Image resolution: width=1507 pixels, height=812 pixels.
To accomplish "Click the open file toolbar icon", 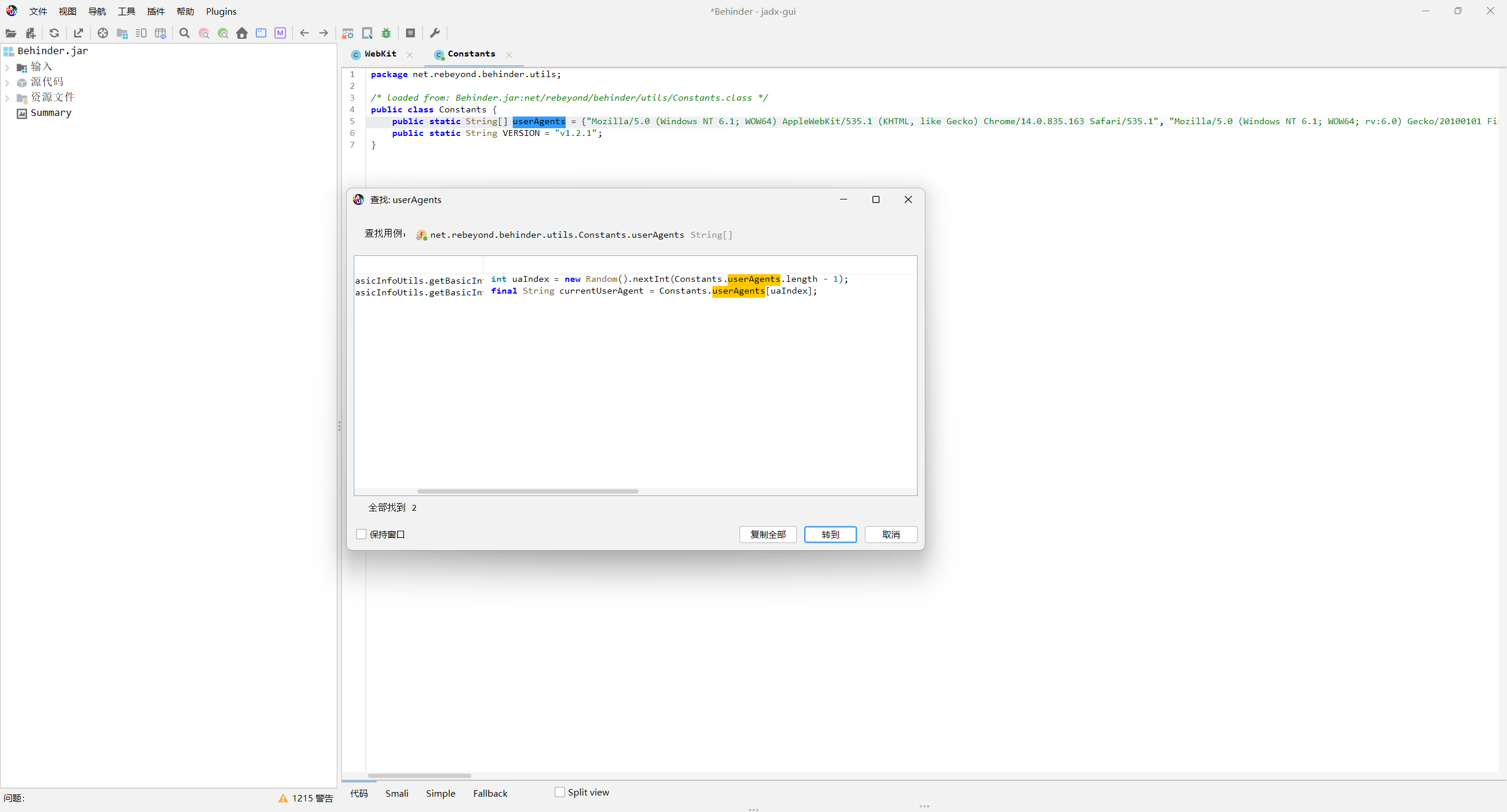I will pos(11,33).
